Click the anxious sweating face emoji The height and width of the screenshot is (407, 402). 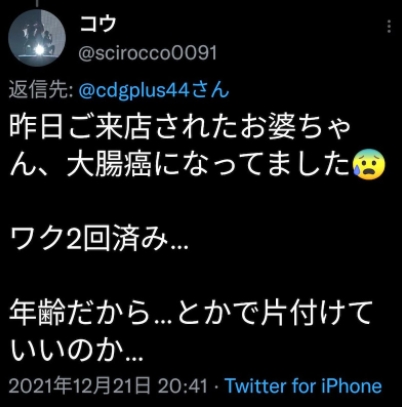point(369,165)
